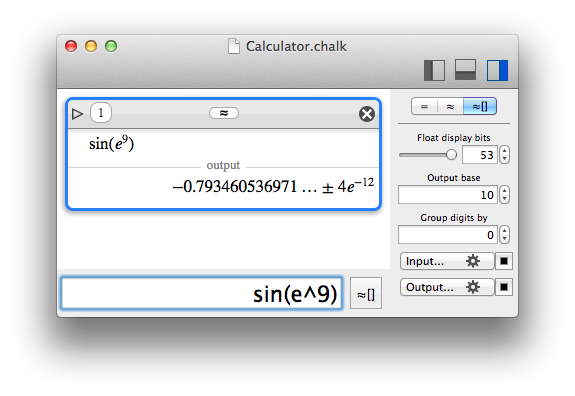
Task: Select the exact equals mode segment
Action: [424, 106]
